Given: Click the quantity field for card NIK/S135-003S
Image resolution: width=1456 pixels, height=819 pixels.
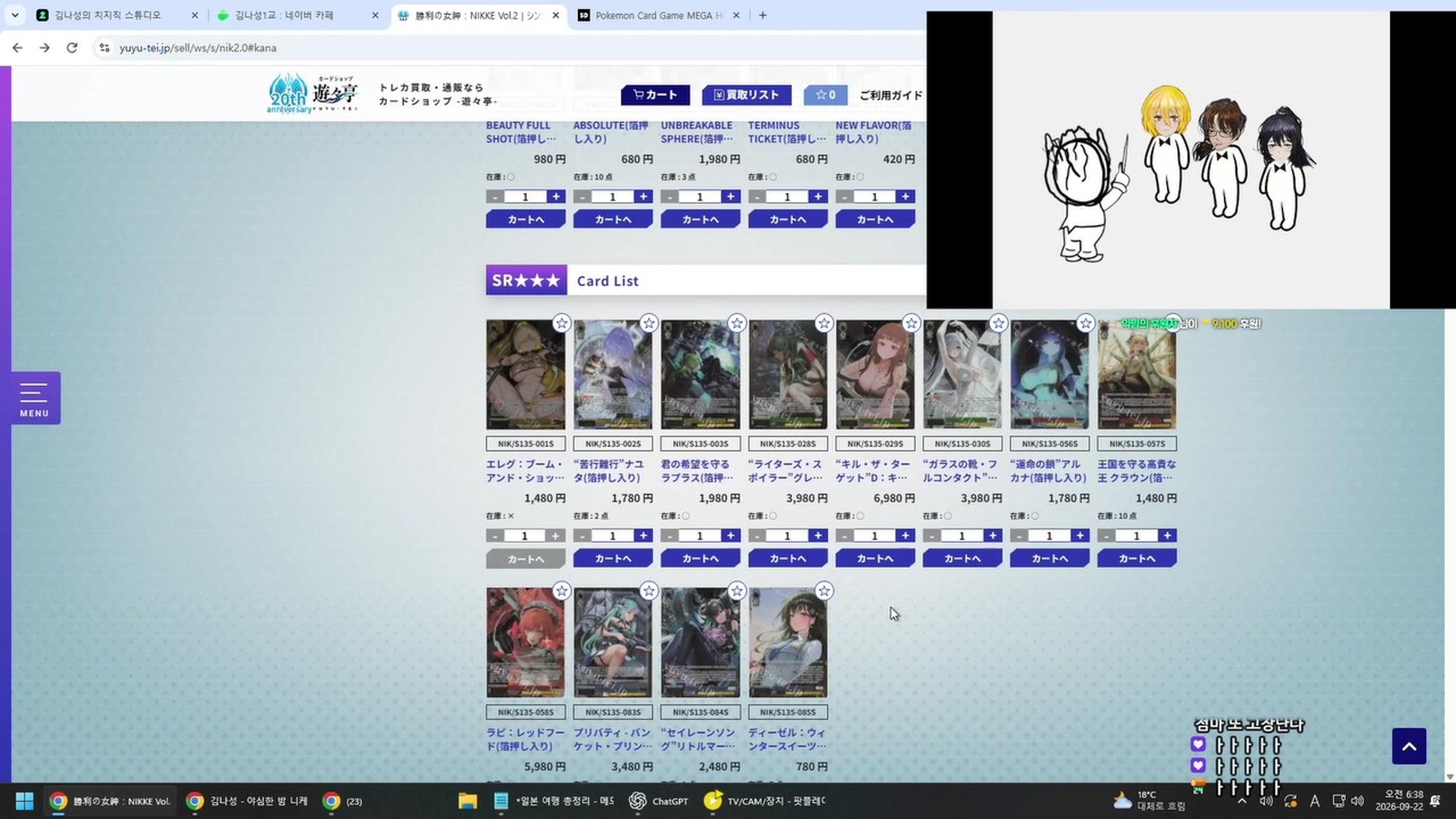Looking at the screenshot, I should tap(700, 536).
